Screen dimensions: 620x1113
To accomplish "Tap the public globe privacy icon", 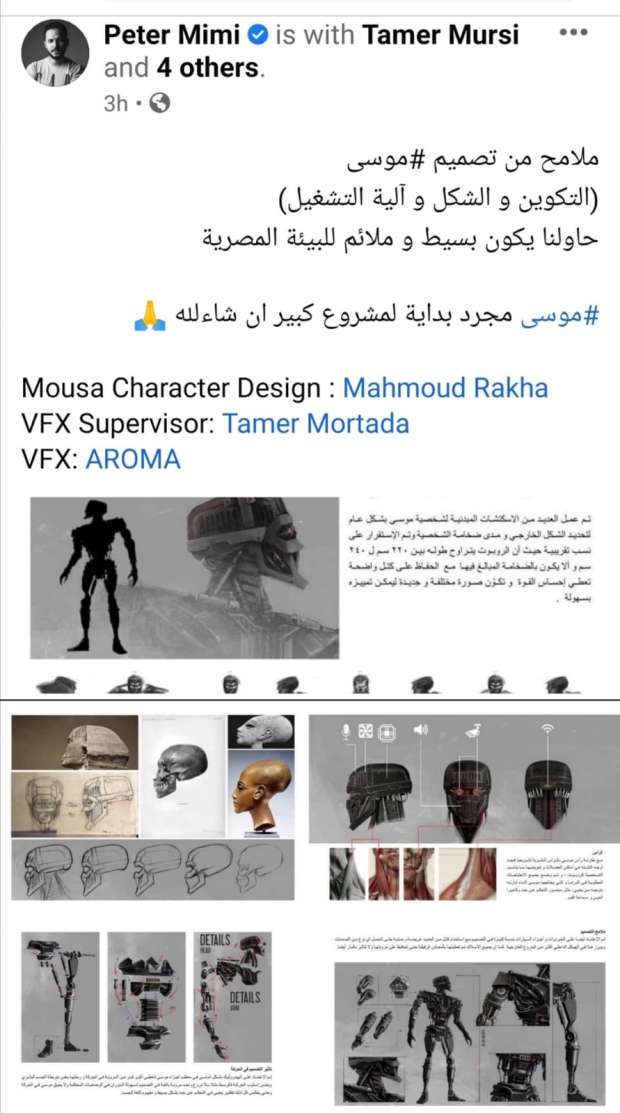I will (x=160, y=104).
